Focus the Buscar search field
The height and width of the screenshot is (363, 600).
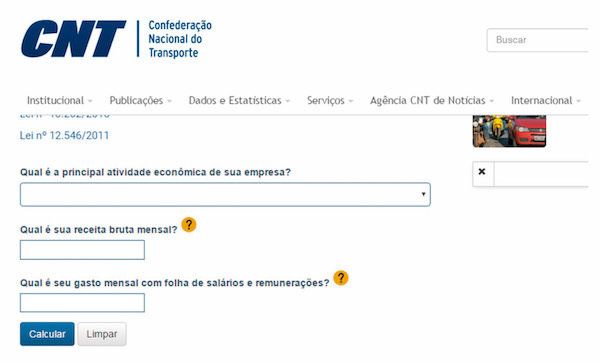(x=537, y=40)
